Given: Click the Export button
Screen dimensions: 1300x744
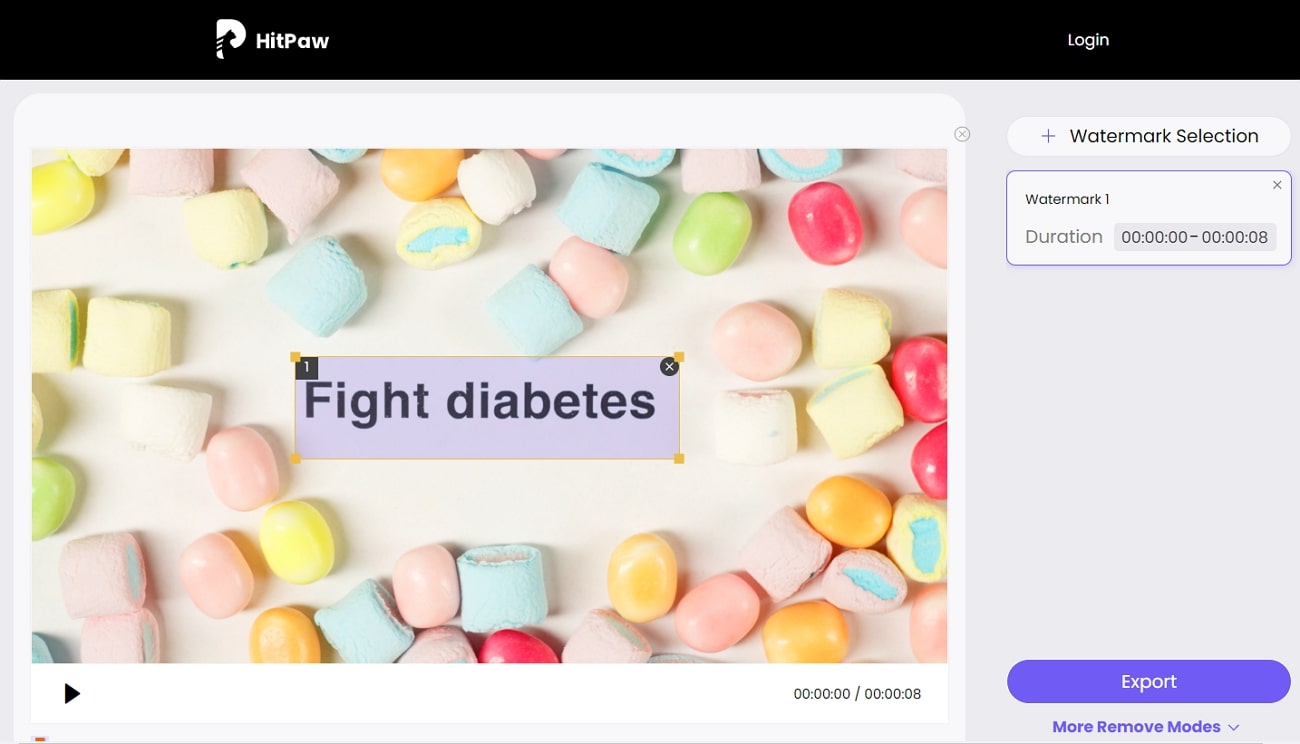Looking at the screenshot, I should coord(1148,681).
